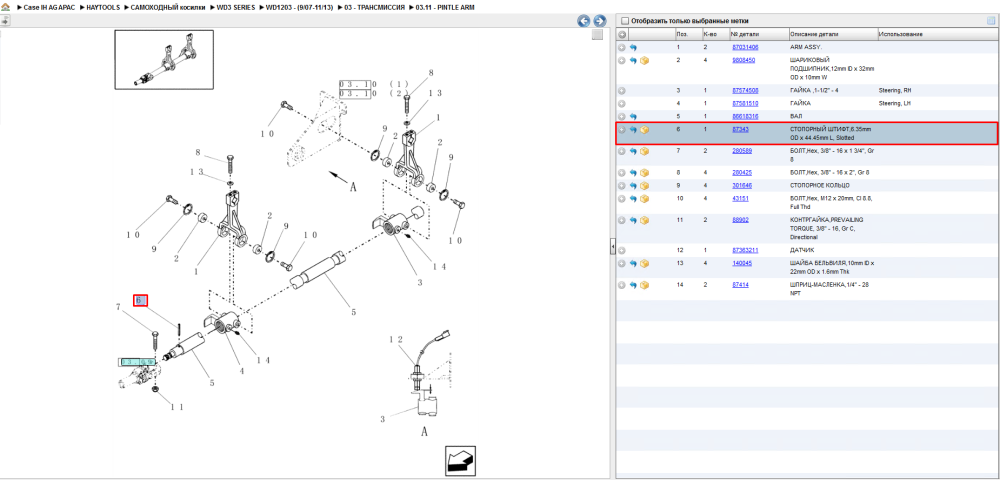Image resolution: width=1000 pixels, height=480 pixels.
Task: Click the table options icon top right
Action: [990, 20]
